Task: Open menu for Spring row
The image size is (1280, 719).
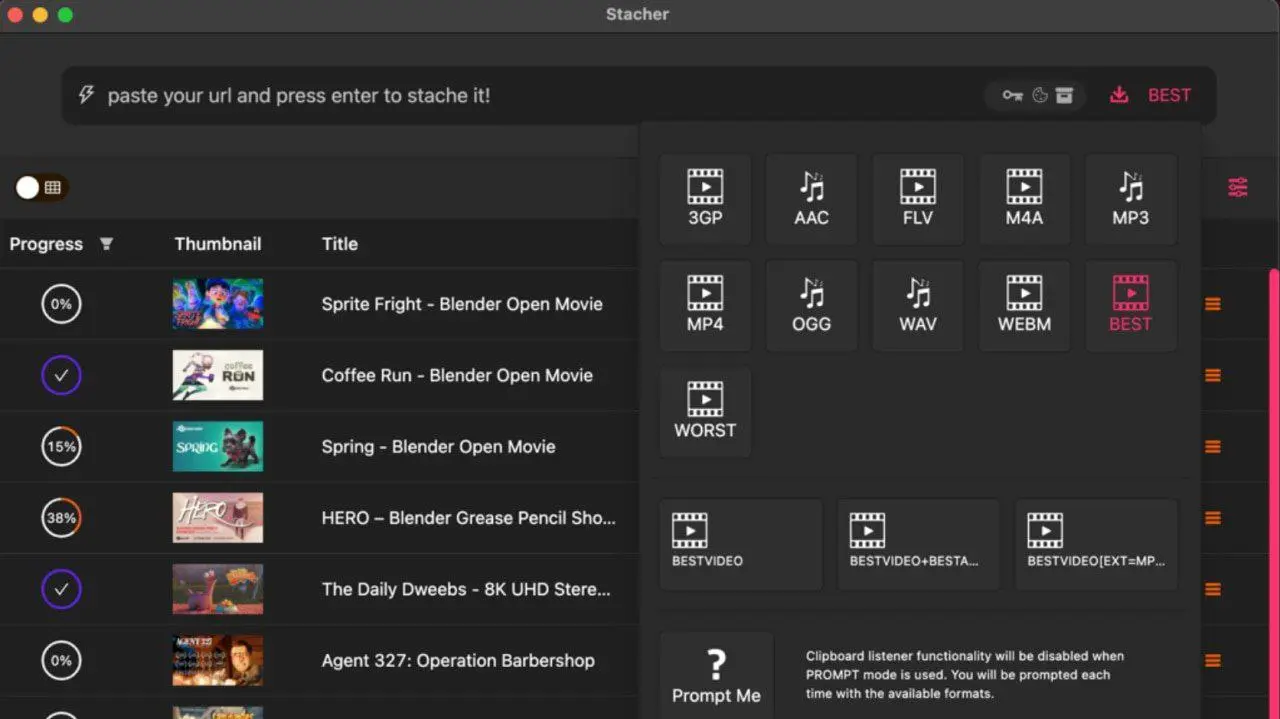Action: click(x=1213, y=447)
